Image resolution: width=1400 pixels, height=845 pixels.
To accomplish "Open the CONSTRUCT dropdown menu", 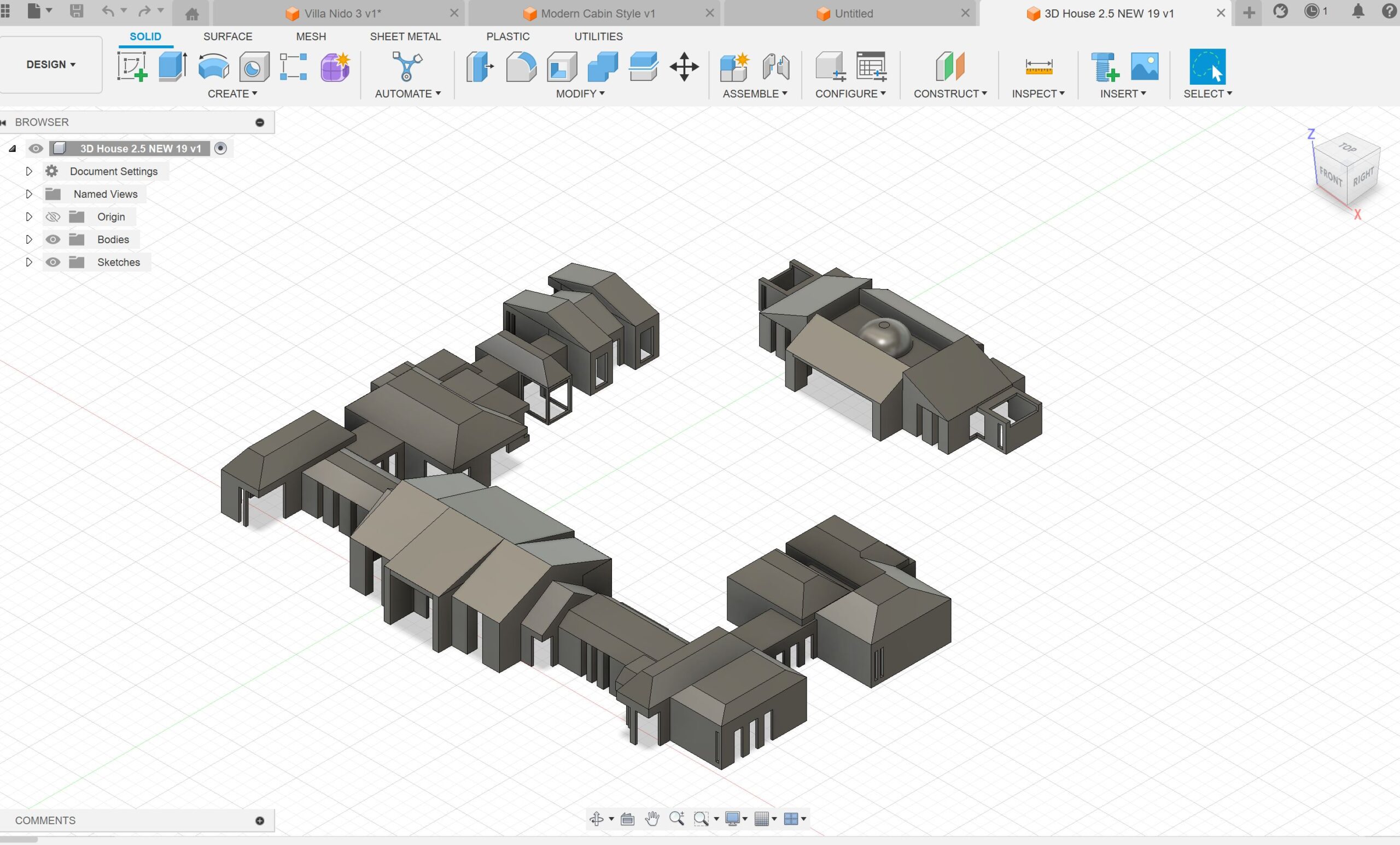I will coord(949,93).
